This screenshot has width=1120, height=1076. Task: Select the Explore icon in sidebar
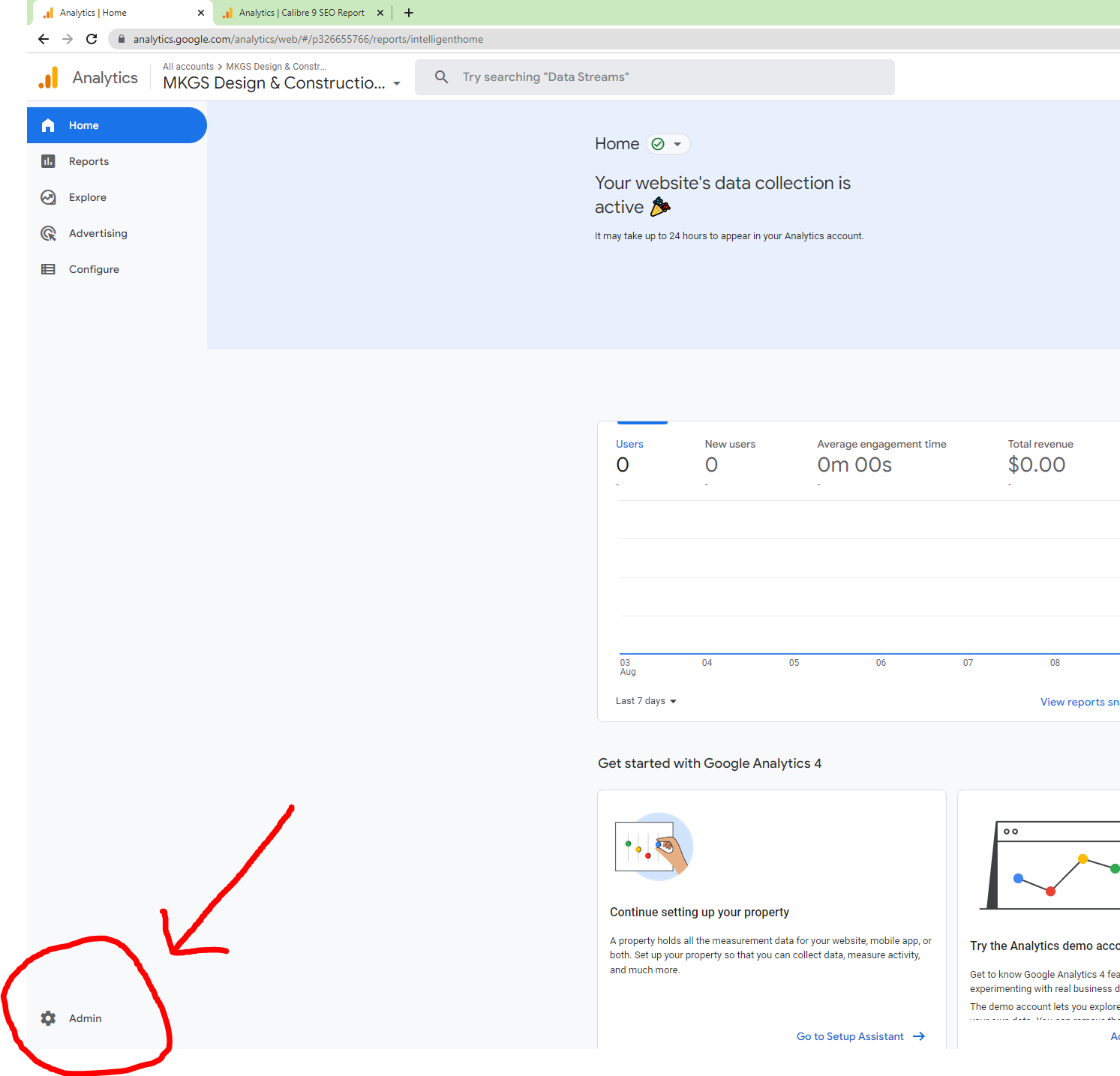[x=48, y=197]
